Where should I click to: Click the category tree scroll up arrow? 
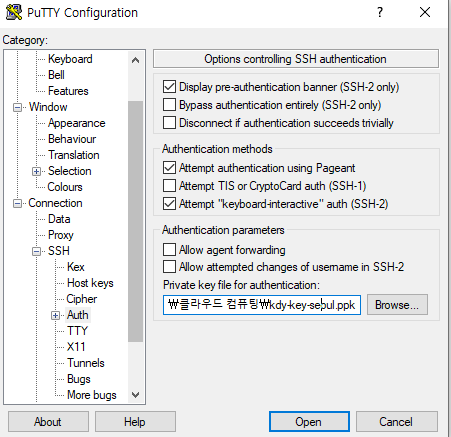pyautogui.click(x=135, y=60)
